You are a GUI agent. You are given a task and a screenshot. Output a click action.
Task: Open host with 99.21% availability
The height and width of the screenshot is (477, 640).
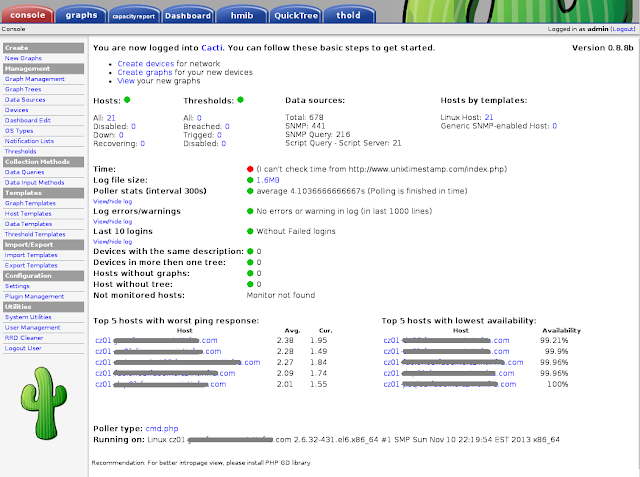(447, 340)
